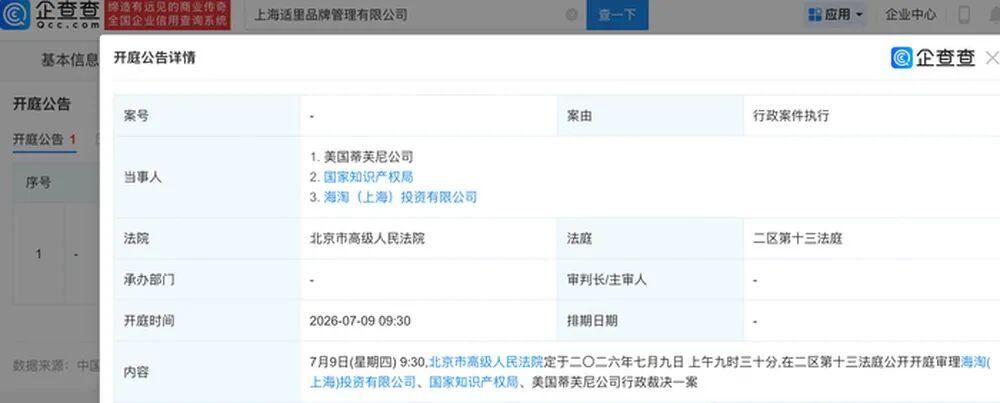The height and width of the screenshot is (403, 1000).
Task: Click the 行政案件执行 case cause value
Action: click(x=791, y=116)
